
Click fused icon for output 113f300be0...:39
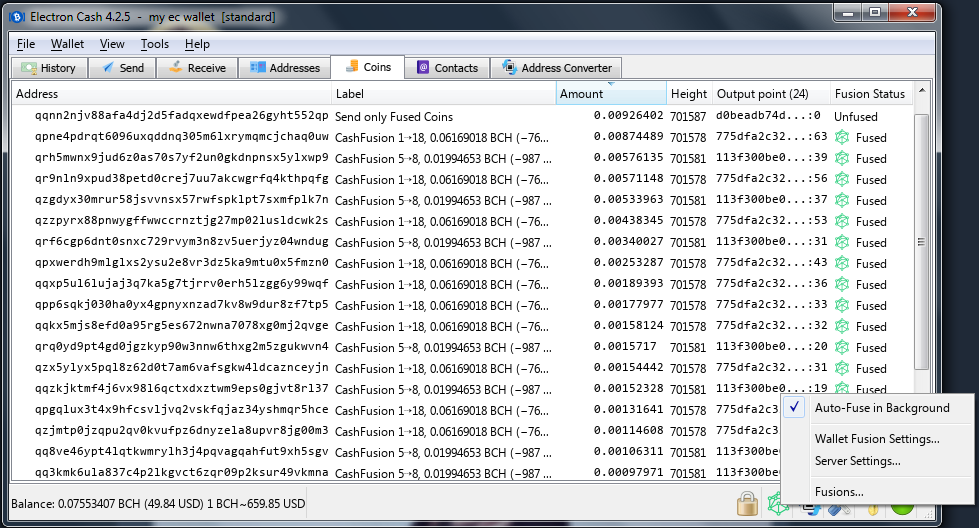coord(842,159)
